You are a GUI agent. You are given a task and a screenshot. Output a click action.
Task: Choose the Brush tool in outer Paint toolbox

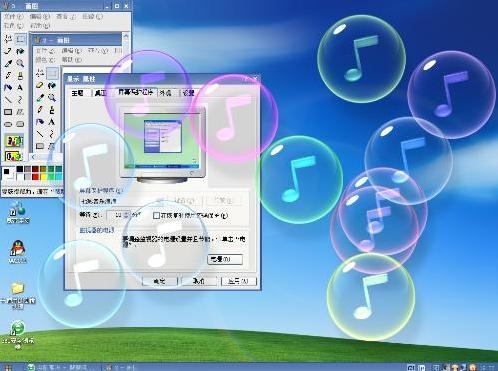pyautogui.click(x=20, y=76)
